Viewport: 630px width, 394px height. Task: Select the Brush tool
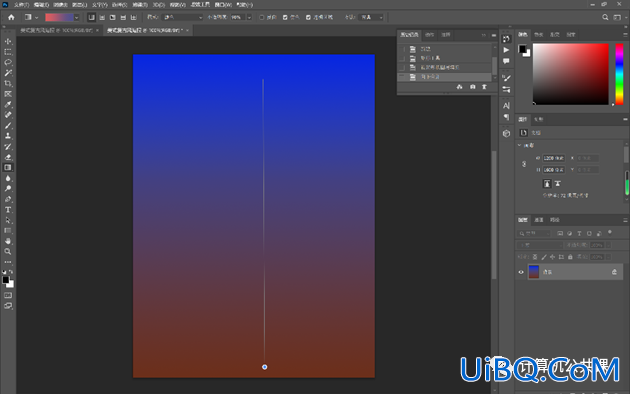(8, 125)
